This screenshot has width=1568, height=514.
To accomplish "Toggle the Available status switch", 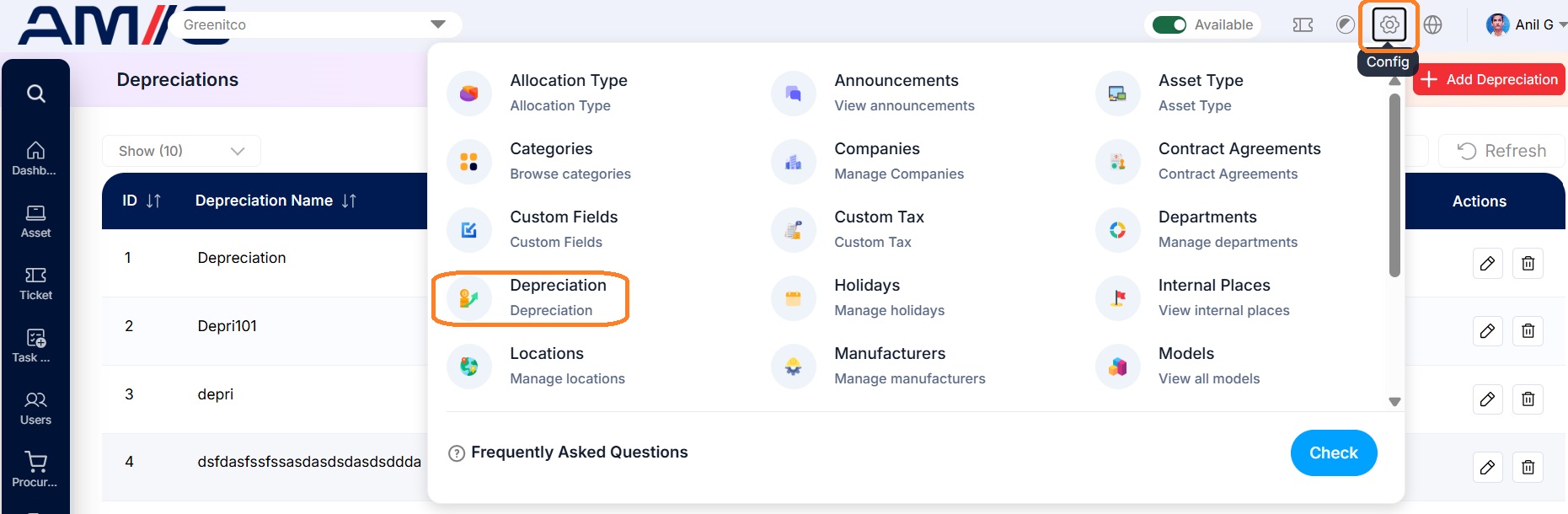I will point(1169,25).
